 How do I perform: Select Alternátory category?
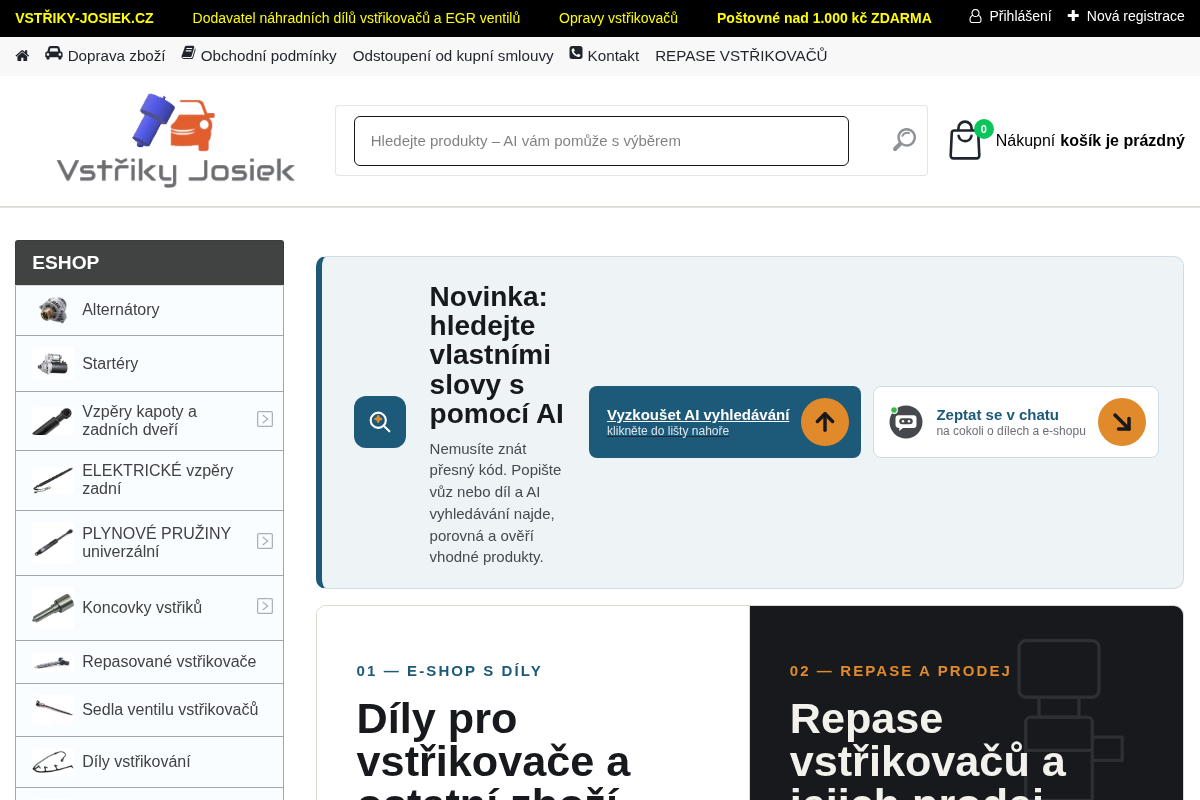[x=150, y=310]
